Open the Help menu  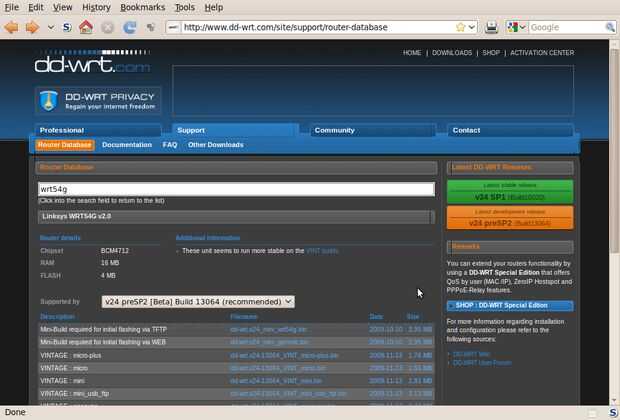coord(214,7)
